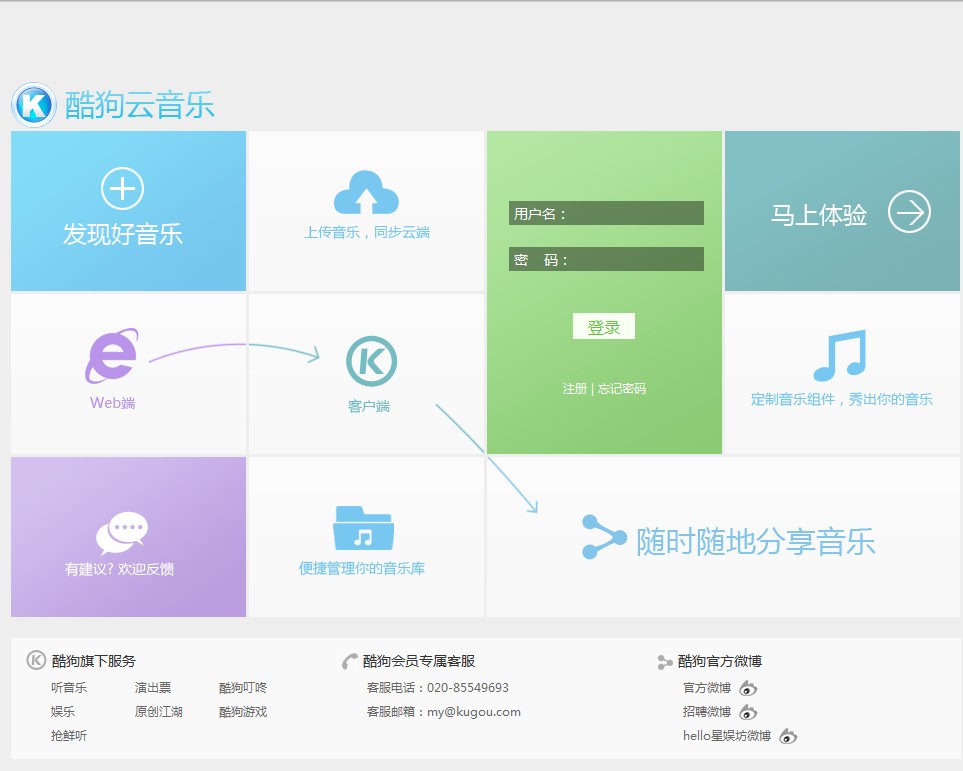Click the music folder icon

tap(364, 528)
